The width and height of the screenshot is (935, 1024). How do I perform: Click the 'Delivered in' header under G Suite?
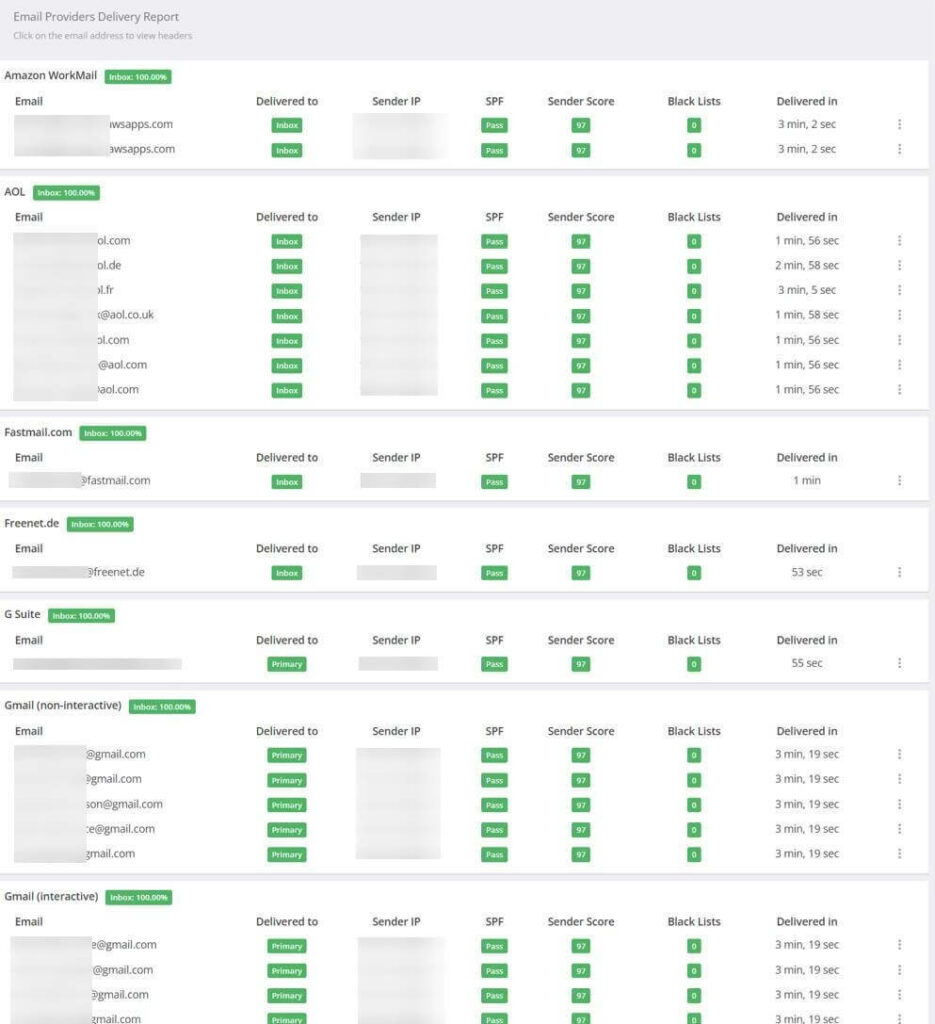pos(807,640)
